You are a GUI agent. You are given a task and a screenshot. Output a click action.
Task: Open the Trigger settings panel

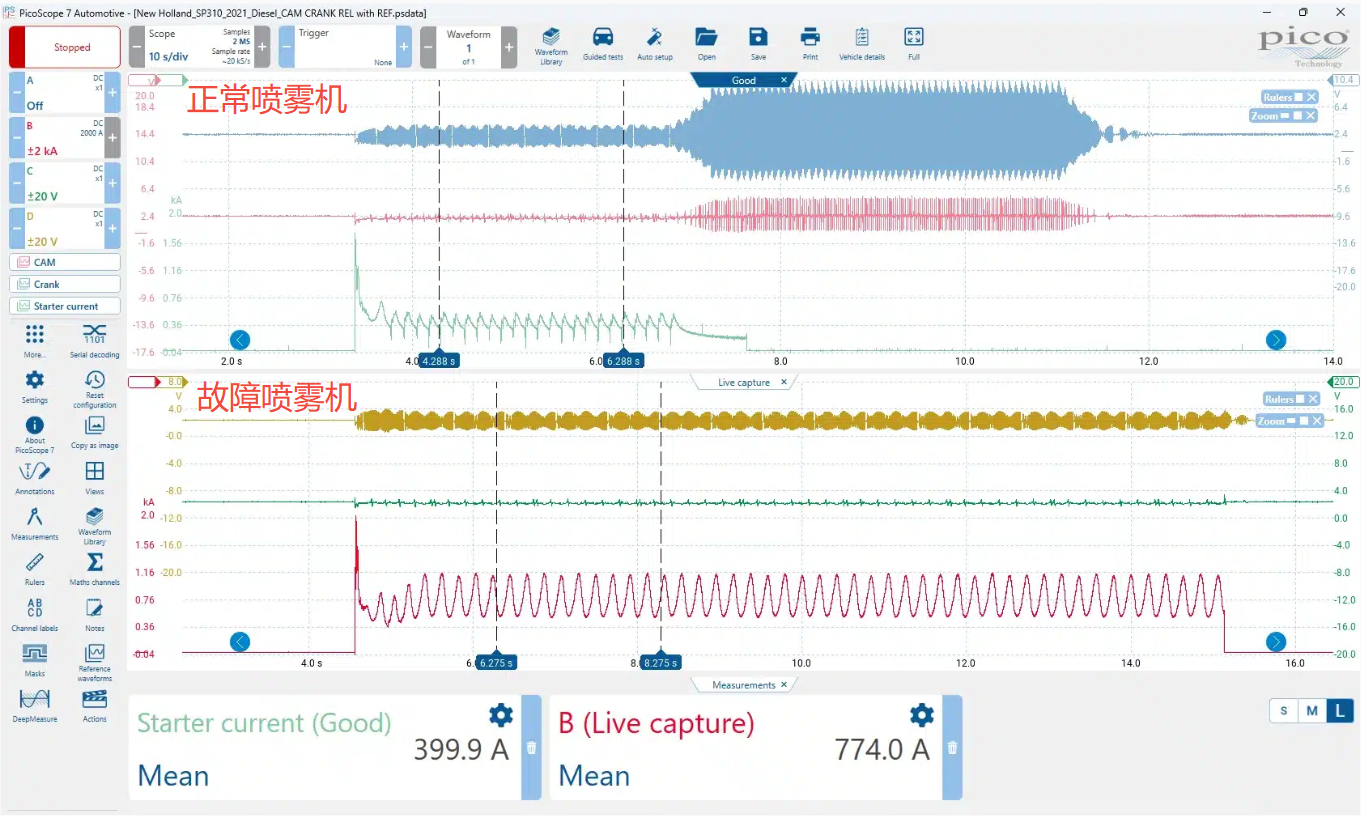pos(346,47)
